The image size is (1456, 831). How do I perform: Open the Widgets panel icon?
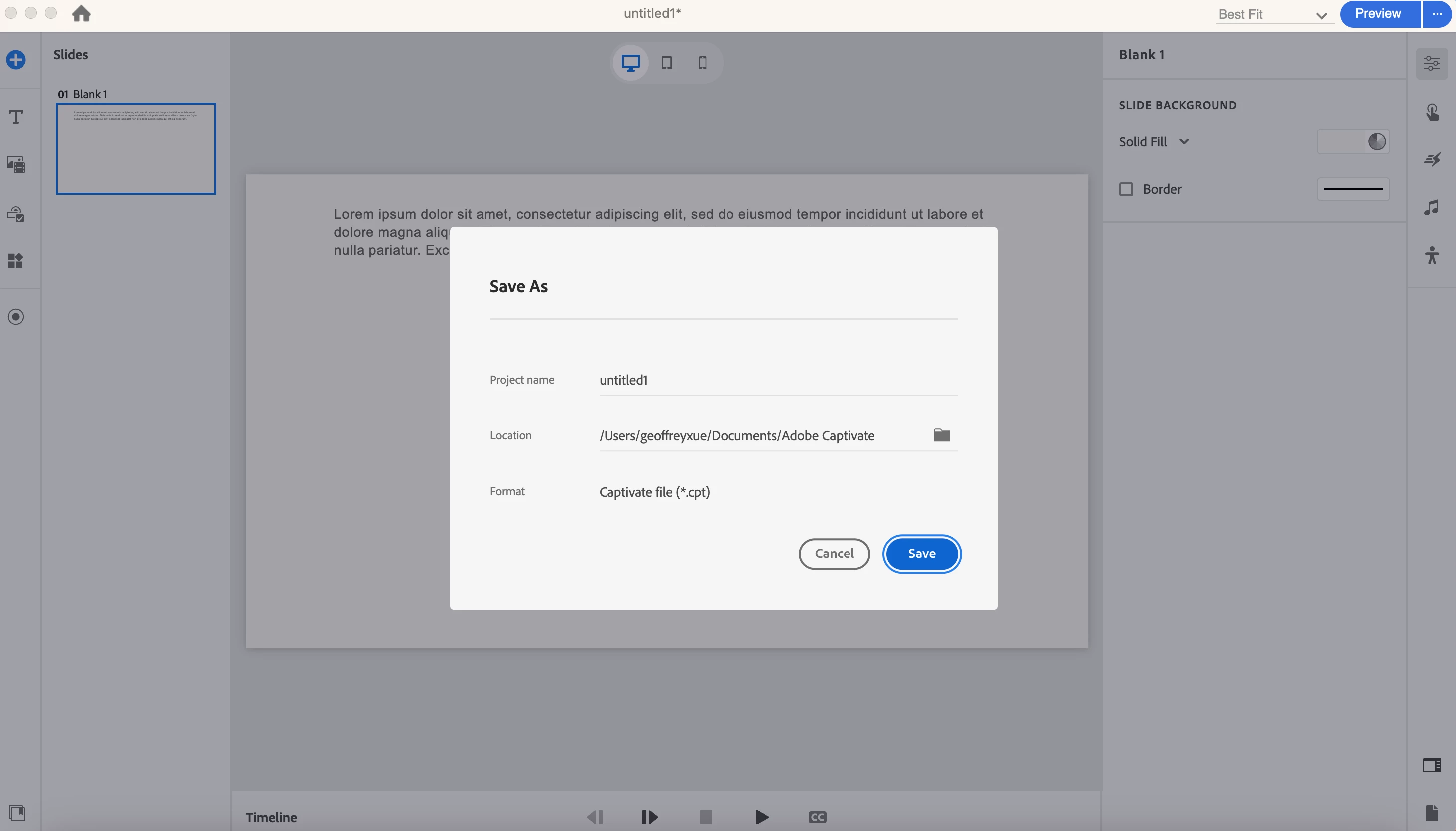click(16, 260)
